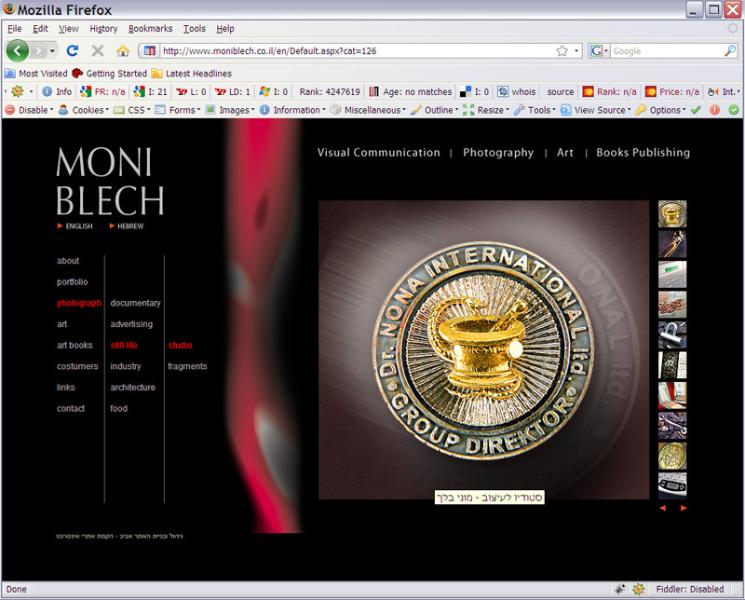
Task: Click the gear icon in status bar
Action: (639, 590)
